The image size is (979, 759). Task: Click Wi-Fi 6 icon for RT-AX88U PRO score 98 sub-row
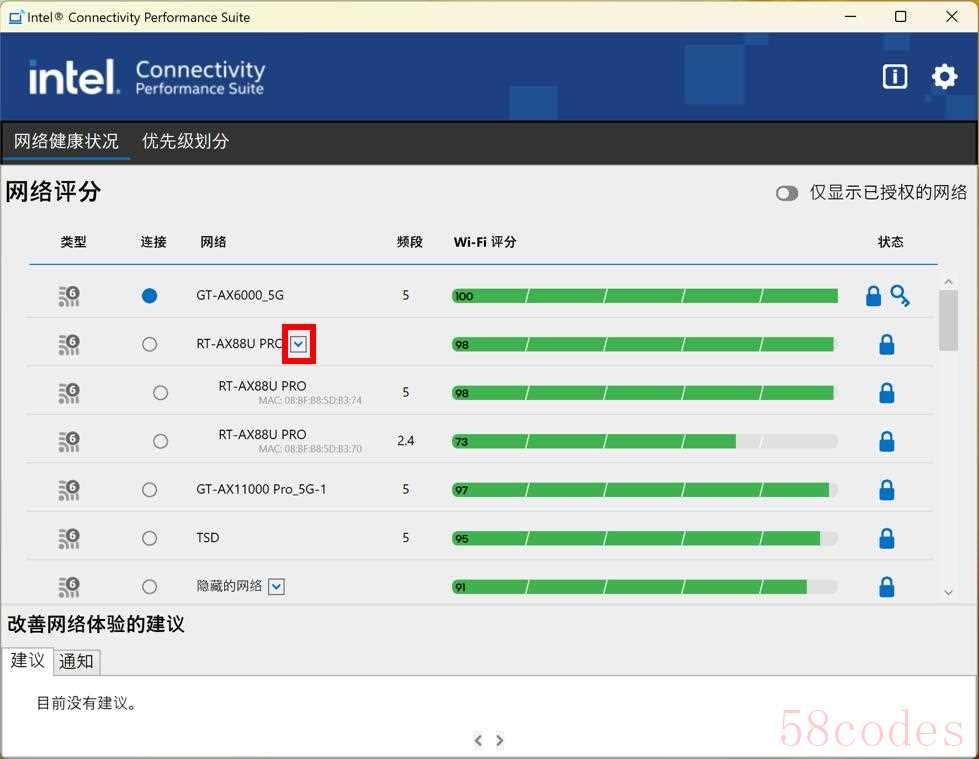69,393
